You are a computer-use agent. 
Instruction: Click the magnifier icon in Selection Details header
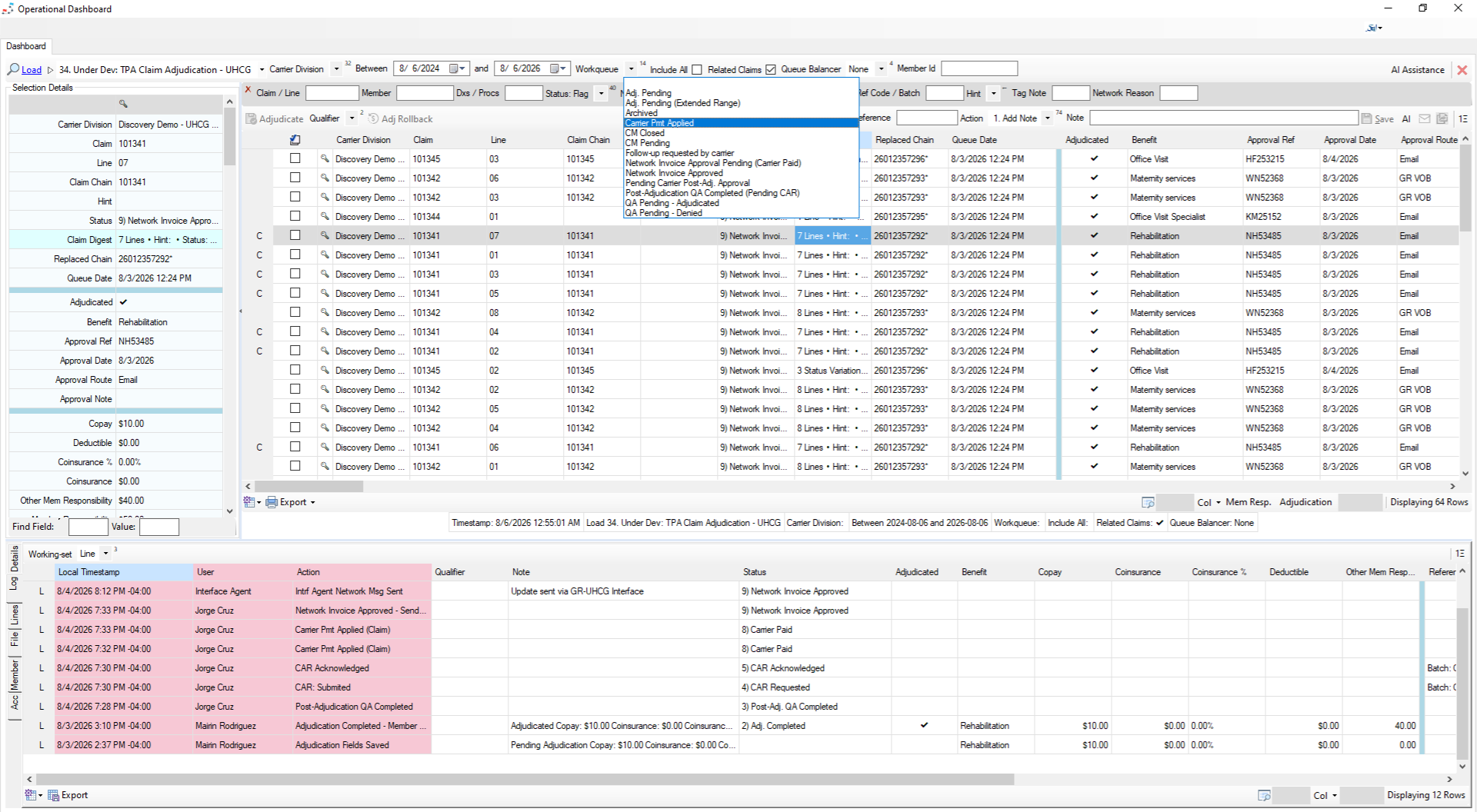pyautogui.click(x=123, y=104)
